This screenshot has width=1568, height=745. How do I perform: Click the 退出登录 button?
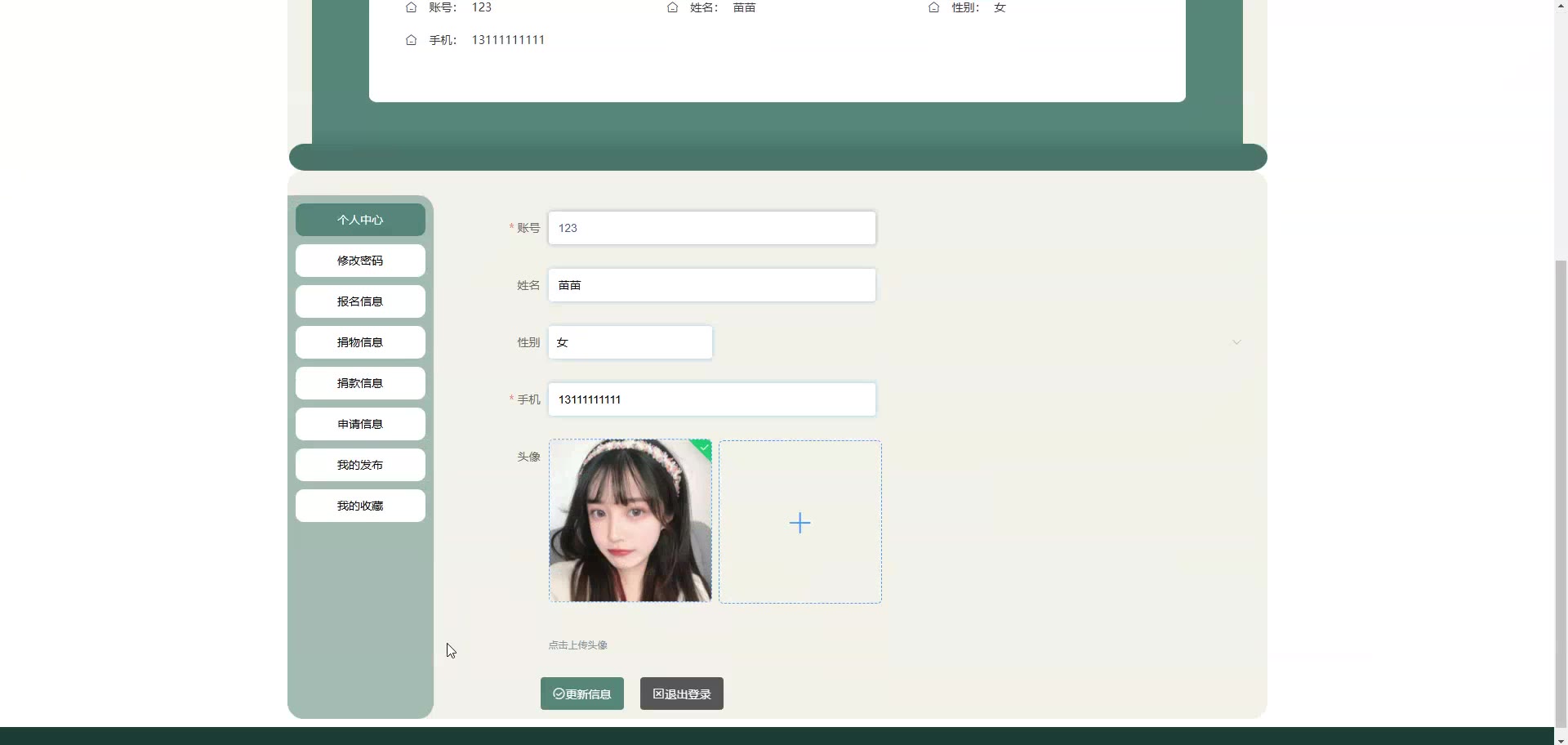tap(682, 694)
